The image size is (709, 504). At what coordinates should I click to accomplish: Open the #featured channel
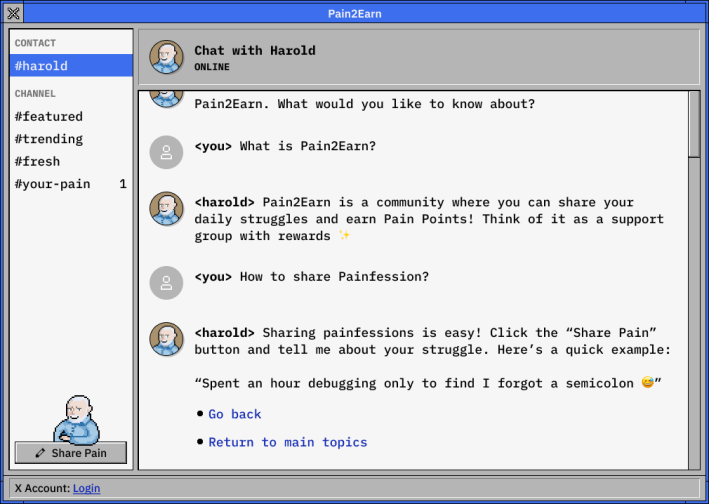(x=48, y=117)
